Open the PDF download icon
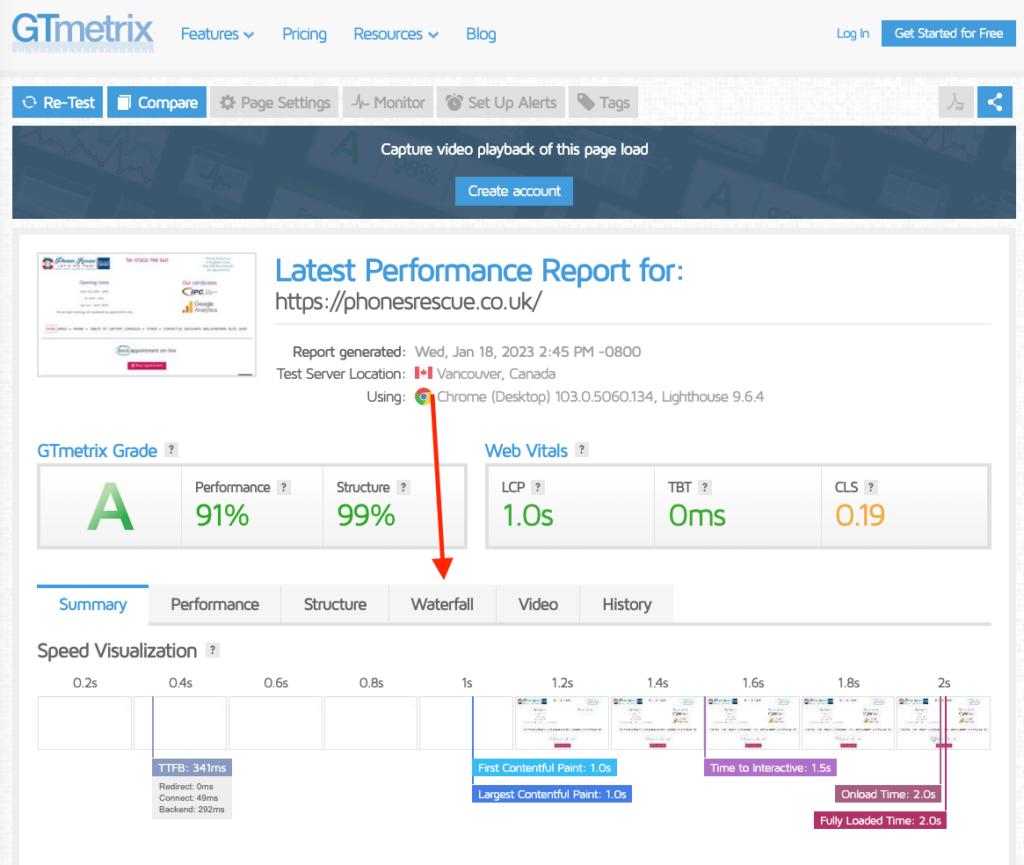 [x=956, y=102]
